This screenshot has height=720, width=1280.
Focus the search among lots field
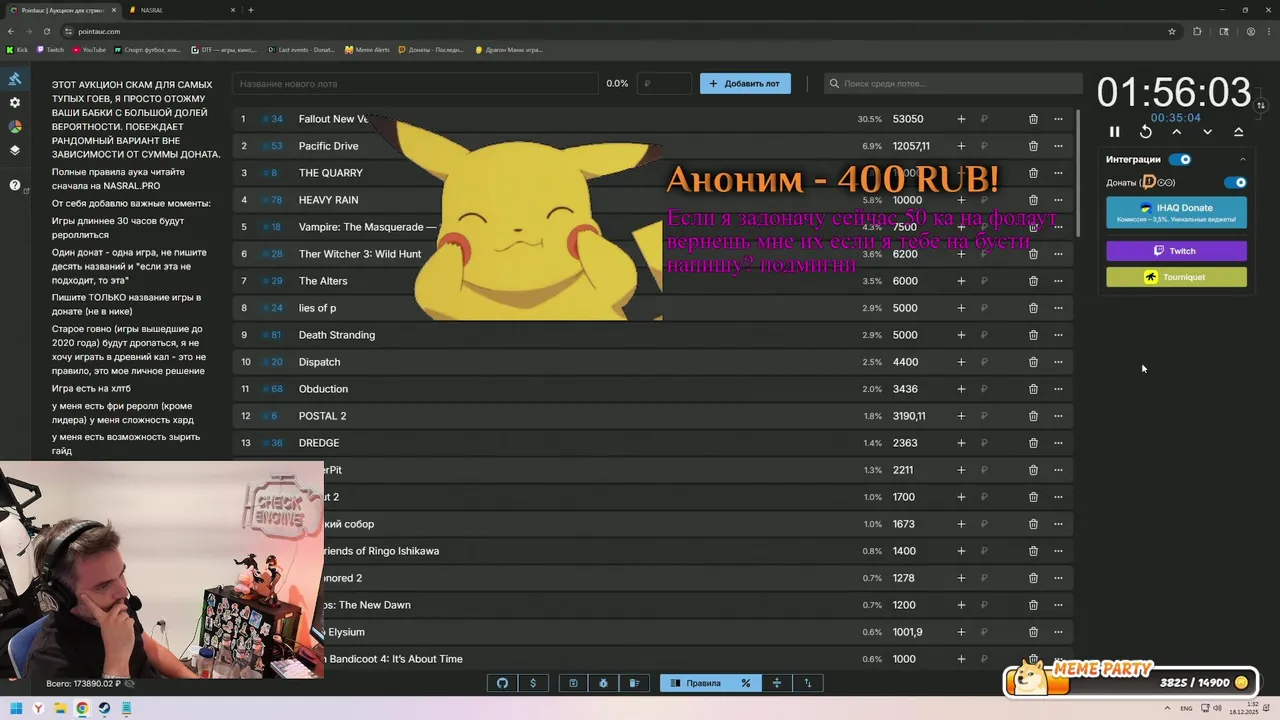pyautogui.click(x=953, y=84)
